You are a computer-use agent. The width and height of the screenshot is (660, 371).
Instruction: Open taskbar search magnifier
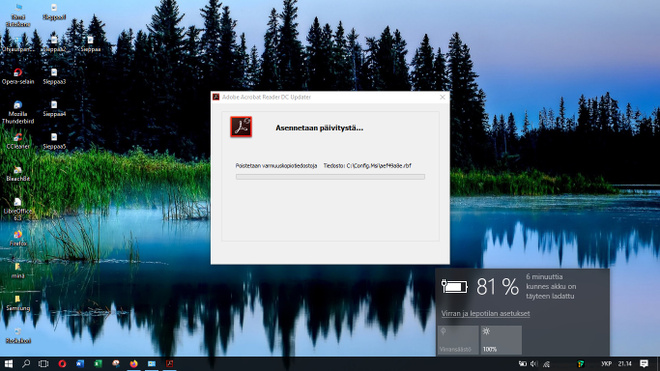[x=26, y=364]
